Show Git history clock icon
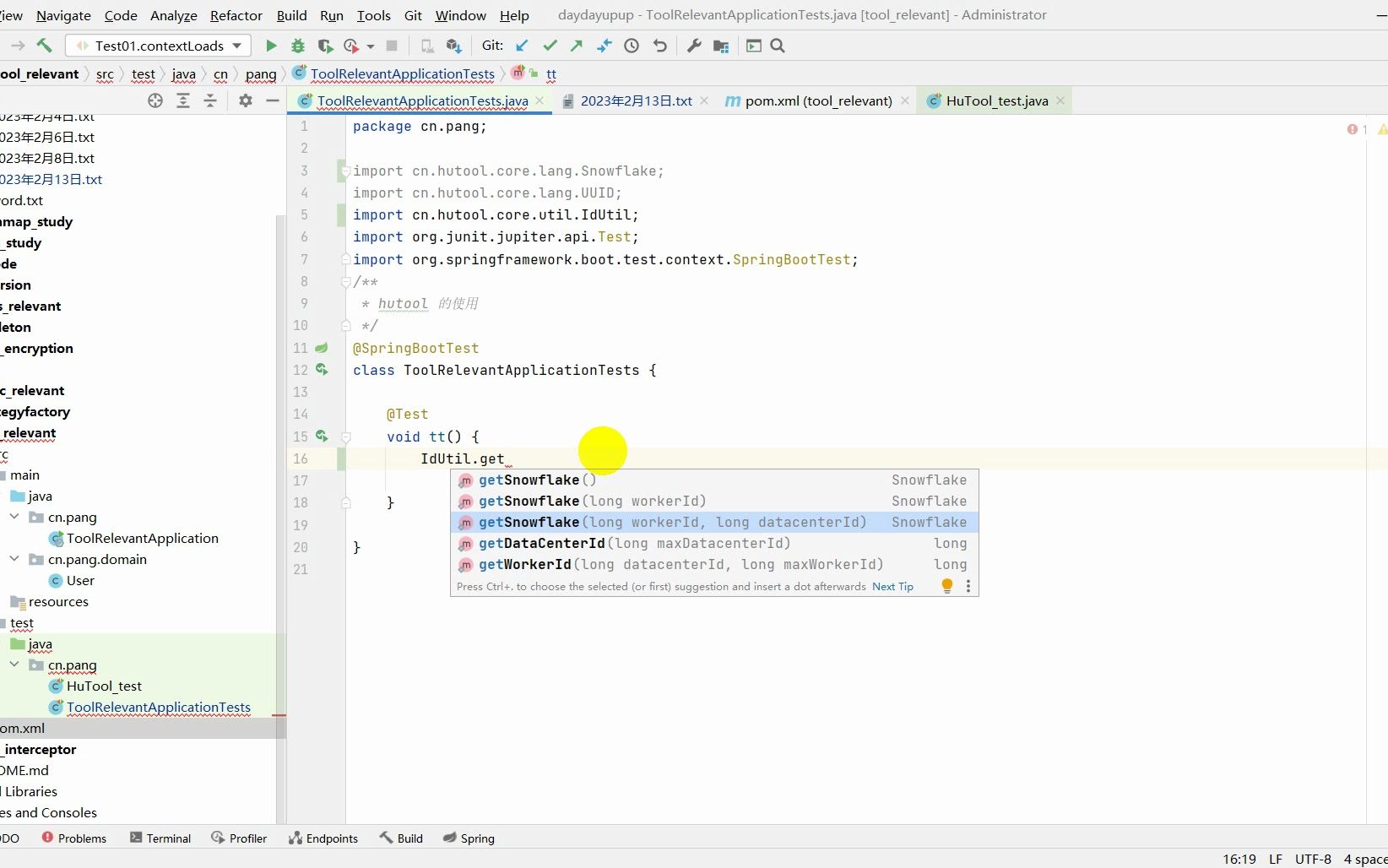Viewport: 1388px width, 868px height. (632, 46)
